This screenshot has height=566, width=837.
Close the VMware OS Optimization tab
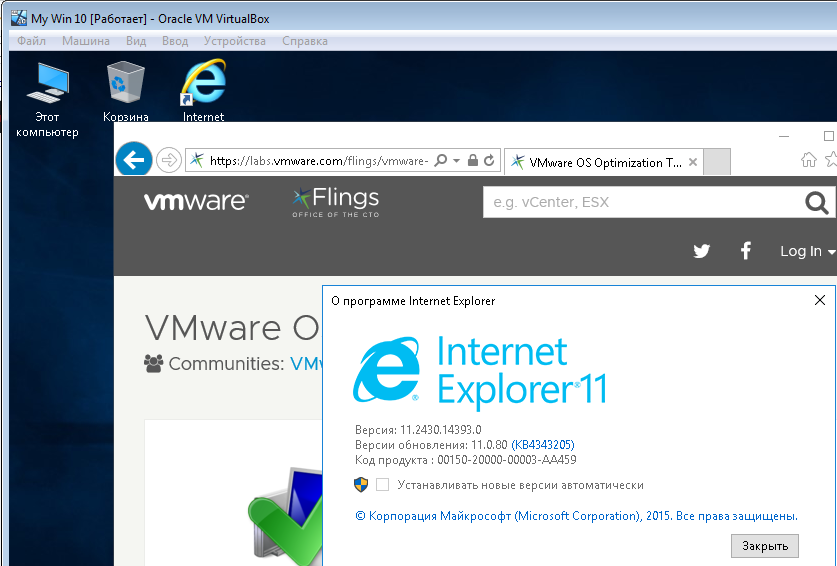point(693,162)
